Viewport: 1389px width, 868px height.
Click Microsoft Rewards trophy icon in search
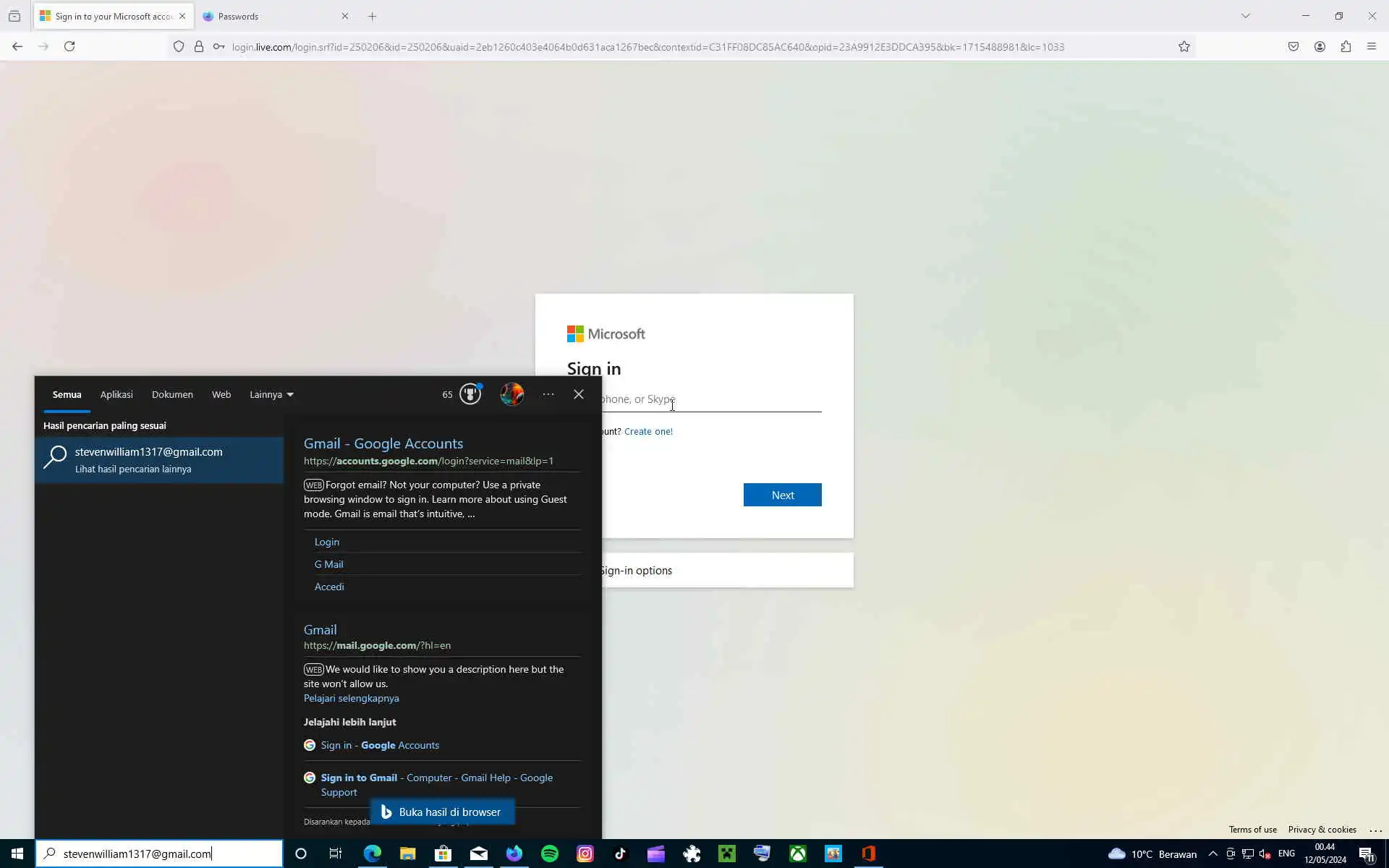coord(470,394)
